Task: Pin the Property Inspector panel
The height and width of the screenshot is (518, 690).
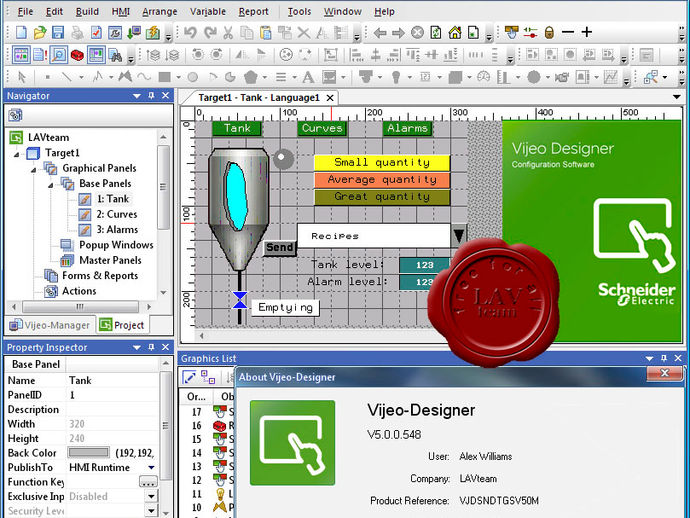Action: 151,347
